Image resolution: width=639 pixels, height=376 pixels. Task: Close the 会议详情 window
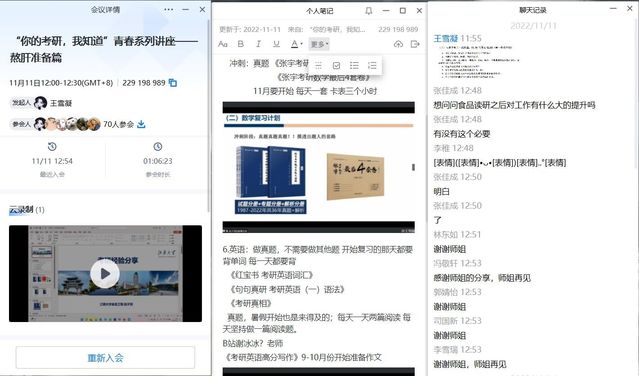pyautogui.click(x=202, y=9)
